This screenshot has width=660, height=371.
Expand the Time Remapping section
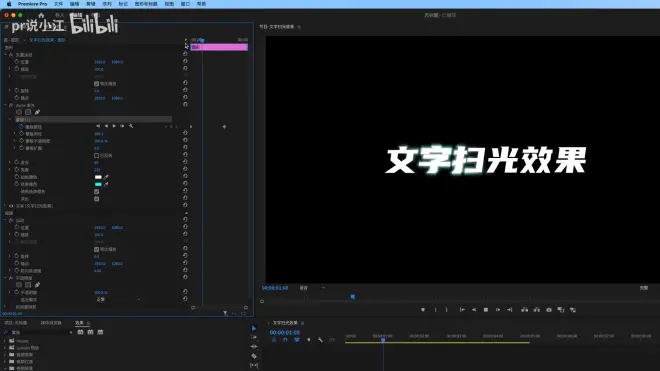5,307
